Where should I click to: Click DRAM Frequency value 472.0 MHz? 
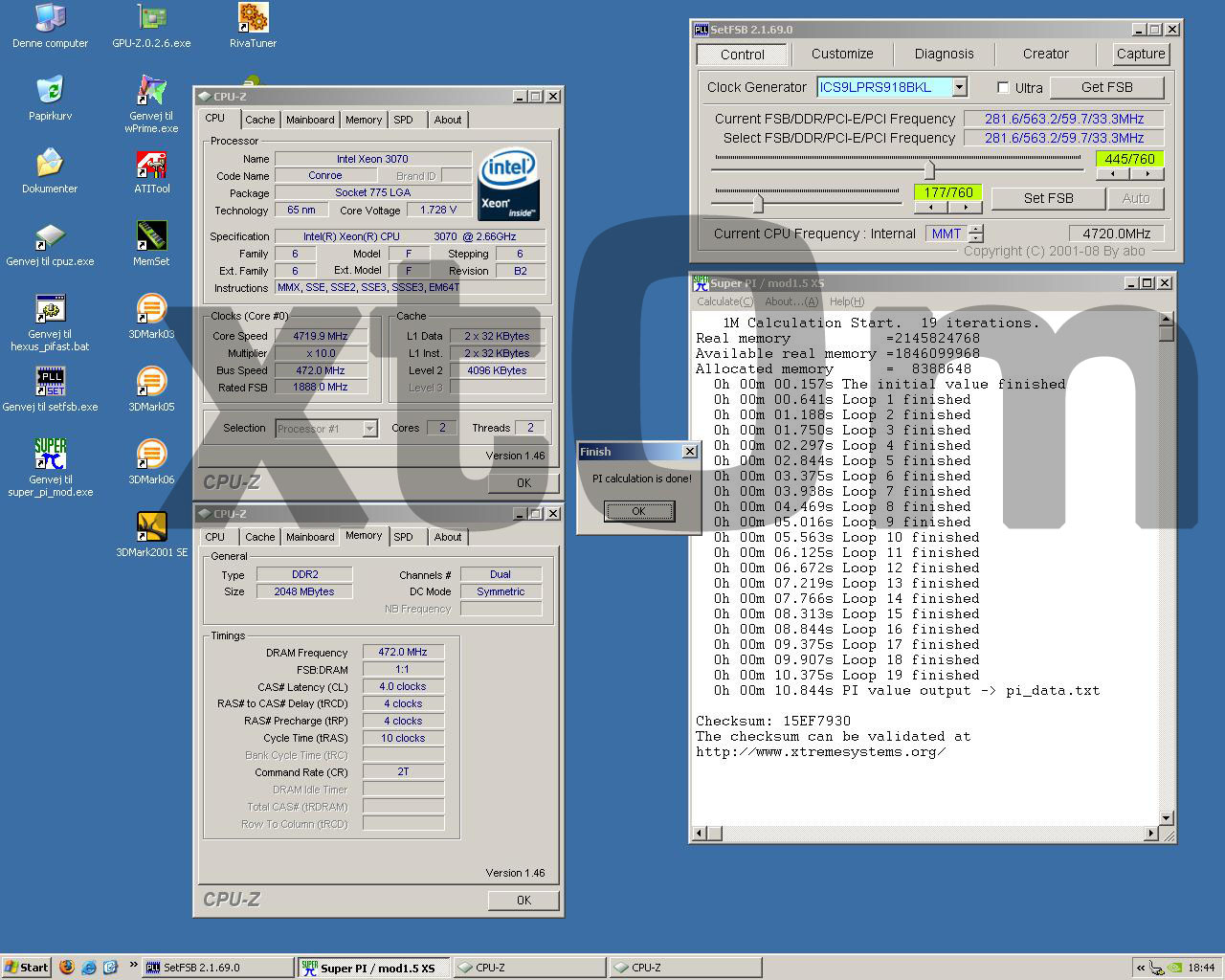403,652
